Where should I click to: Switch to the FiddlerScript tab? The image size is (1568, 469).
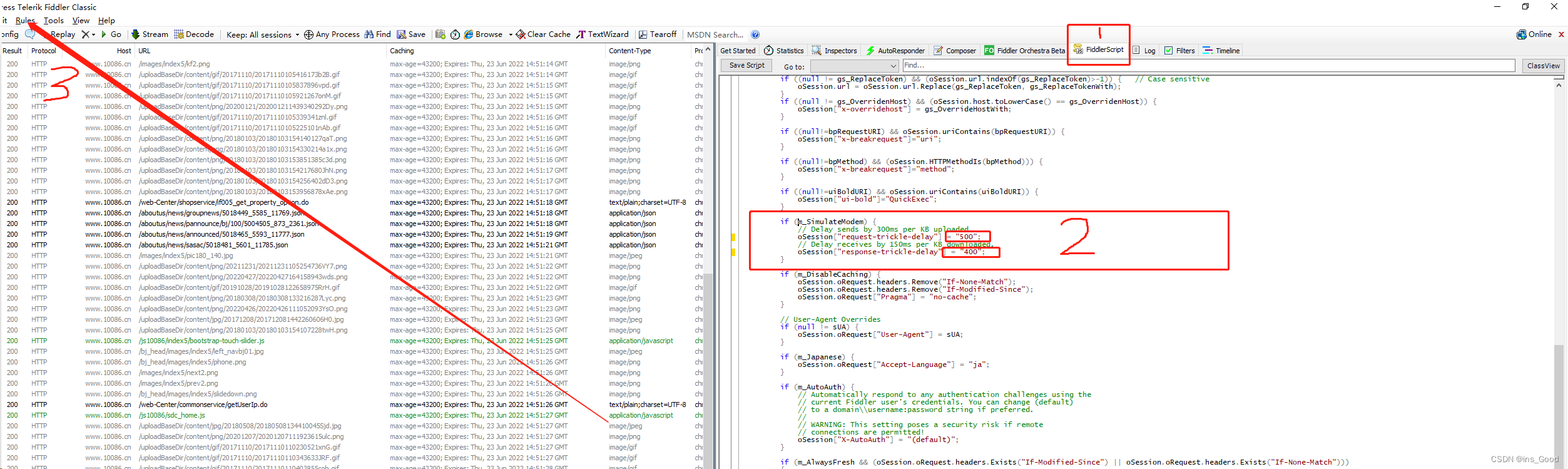(1099, 49)
